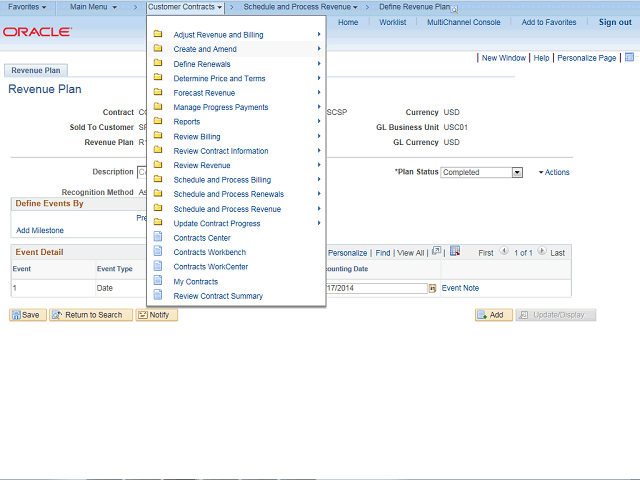This screenshot has width=640, height=480.
Task: Click the Add button
Action: (493, 315)
